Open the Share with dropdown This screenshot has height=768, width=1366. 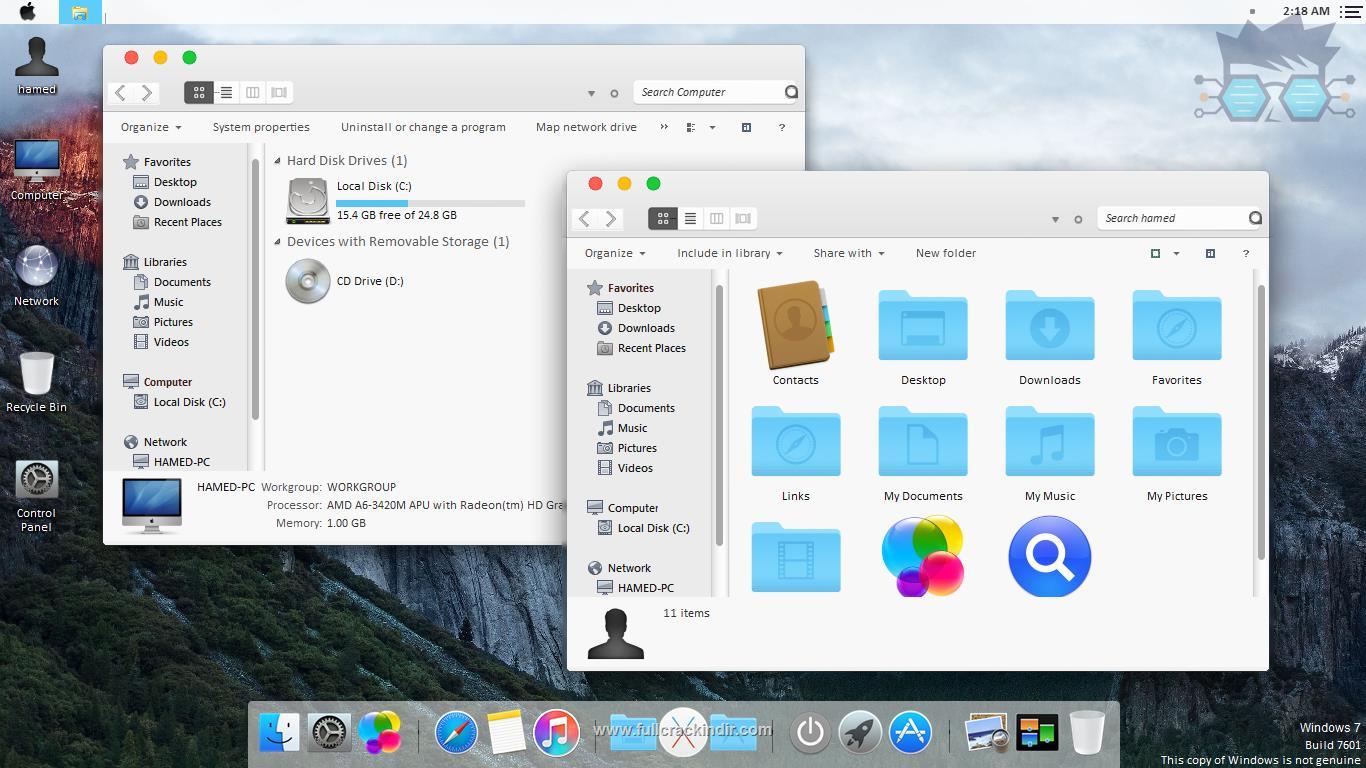(x=849, y=253)
